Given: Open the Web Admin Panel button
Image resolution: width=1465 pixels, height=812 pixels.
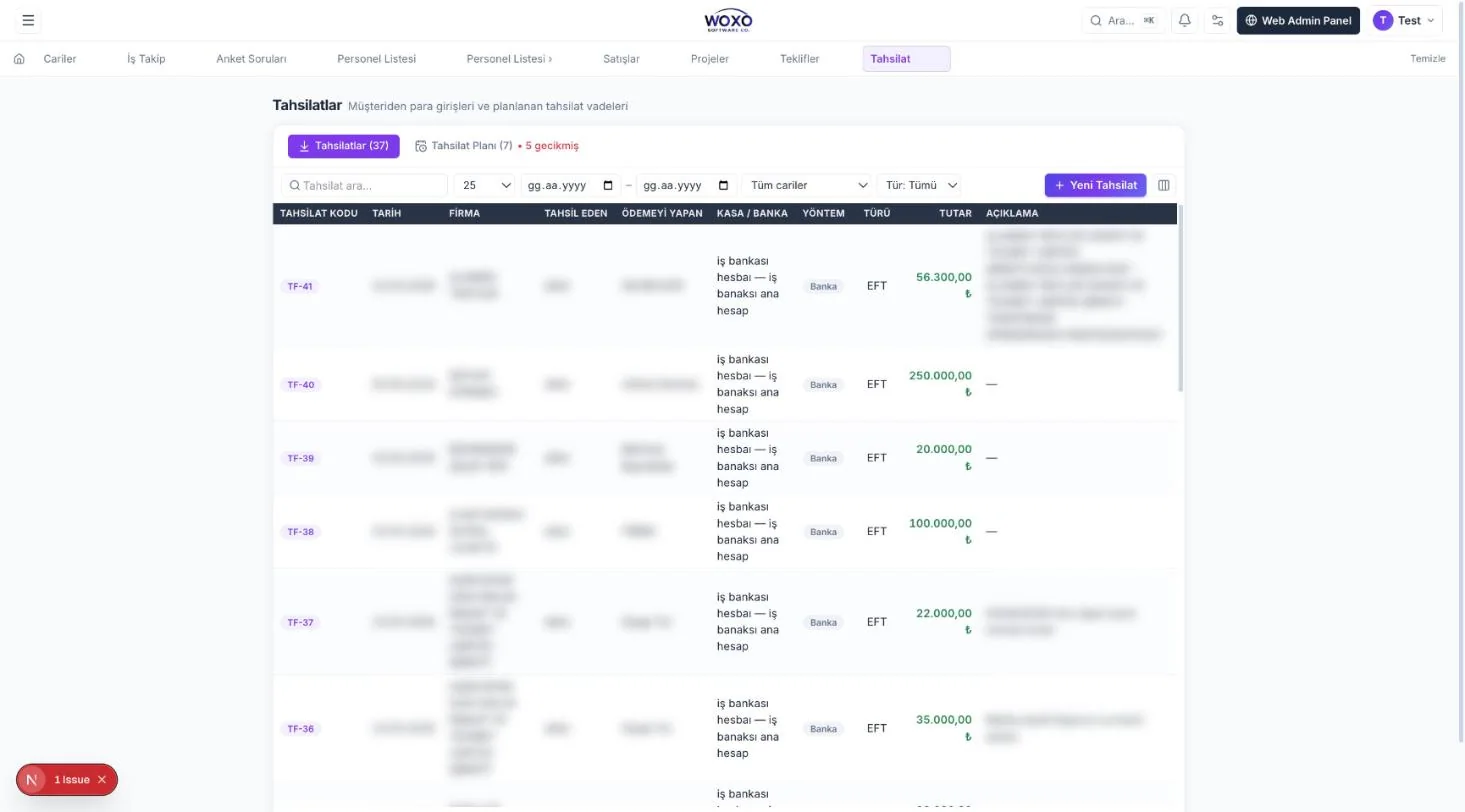Looking at the screenshot, I should coord(1298,20).
